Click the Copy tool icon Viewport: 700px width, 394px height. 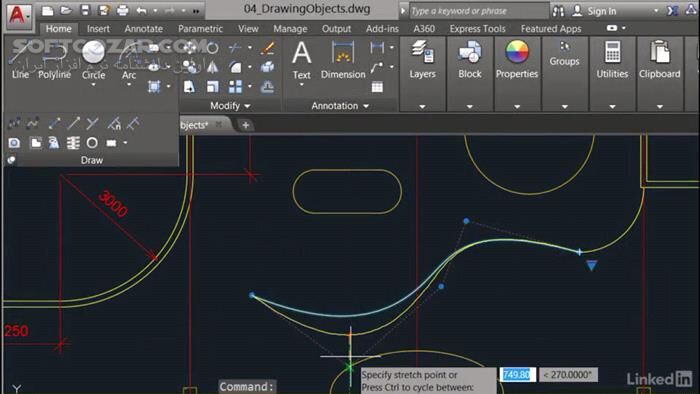click(x=189, y=67)
